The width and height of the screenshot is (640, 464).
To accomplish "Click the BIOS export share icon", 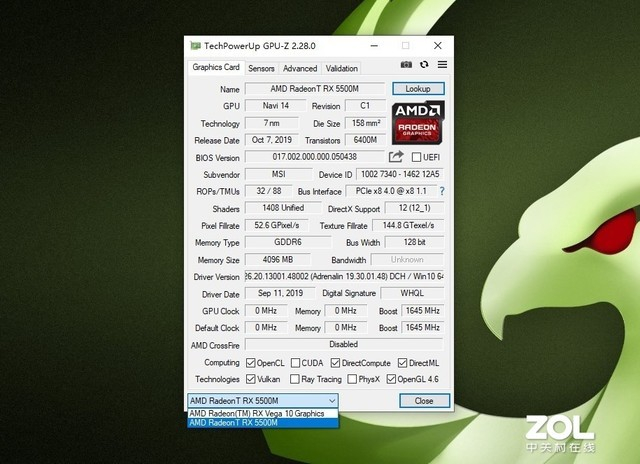I will 396,157.
